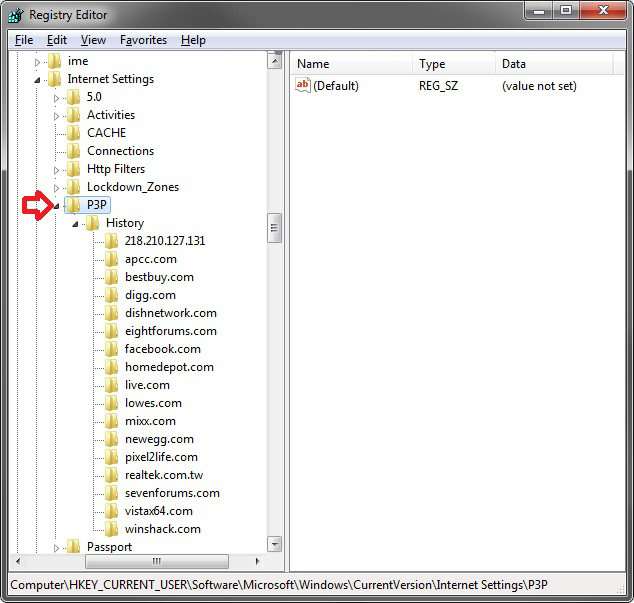
Task: Click the bestbuy.com folder icon
Action: click(x=112, y=277)
